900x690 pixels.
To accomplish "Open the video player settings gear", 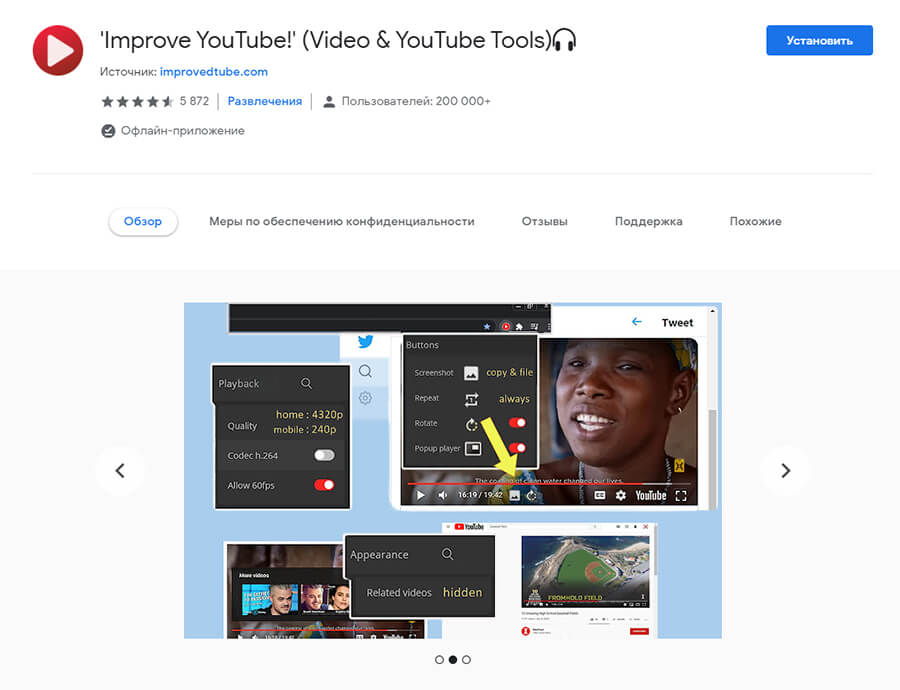I will point(621,495).
